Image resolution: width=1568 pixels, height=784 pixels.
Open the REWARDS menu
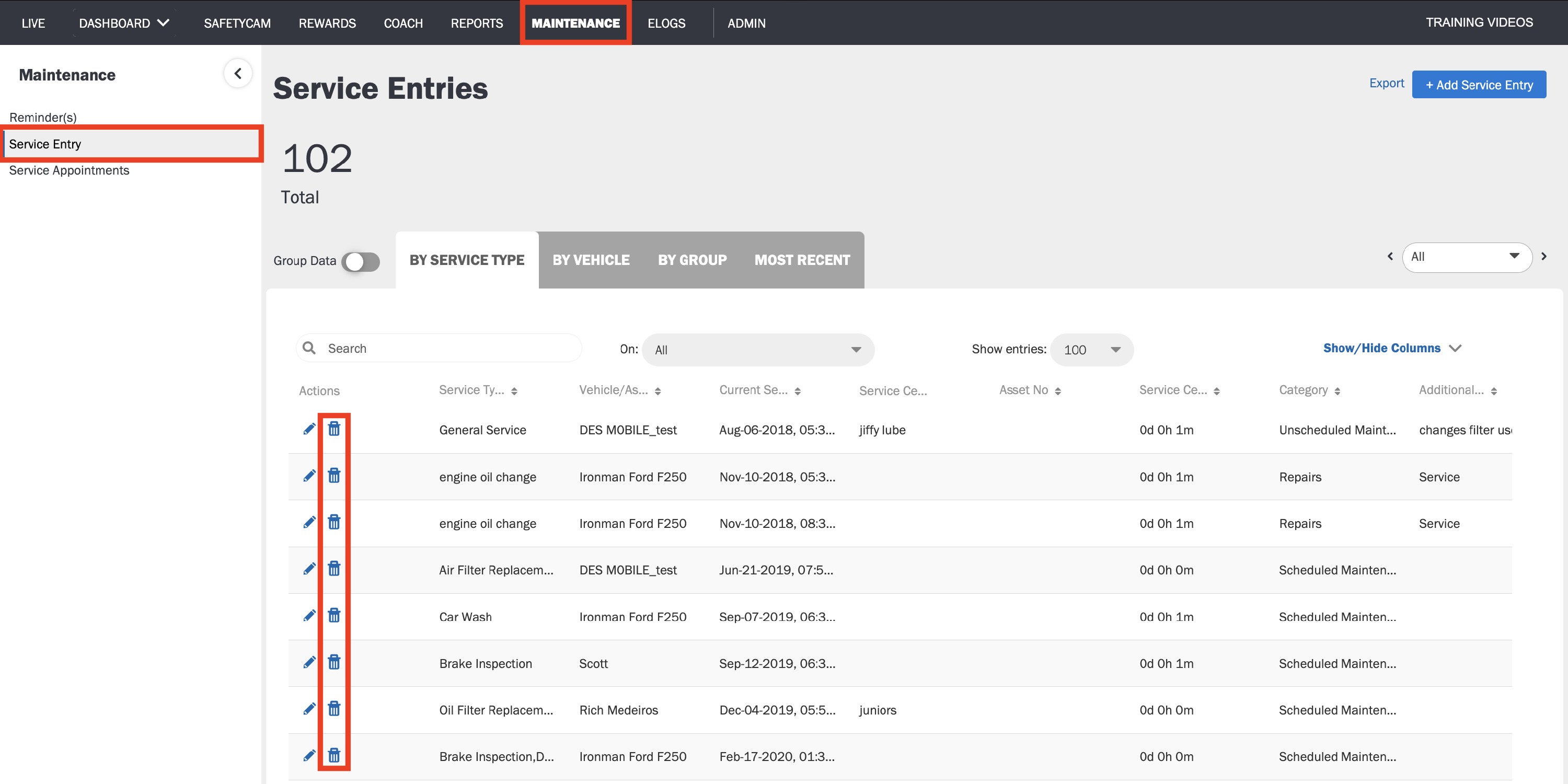click(x=327, y=23)
